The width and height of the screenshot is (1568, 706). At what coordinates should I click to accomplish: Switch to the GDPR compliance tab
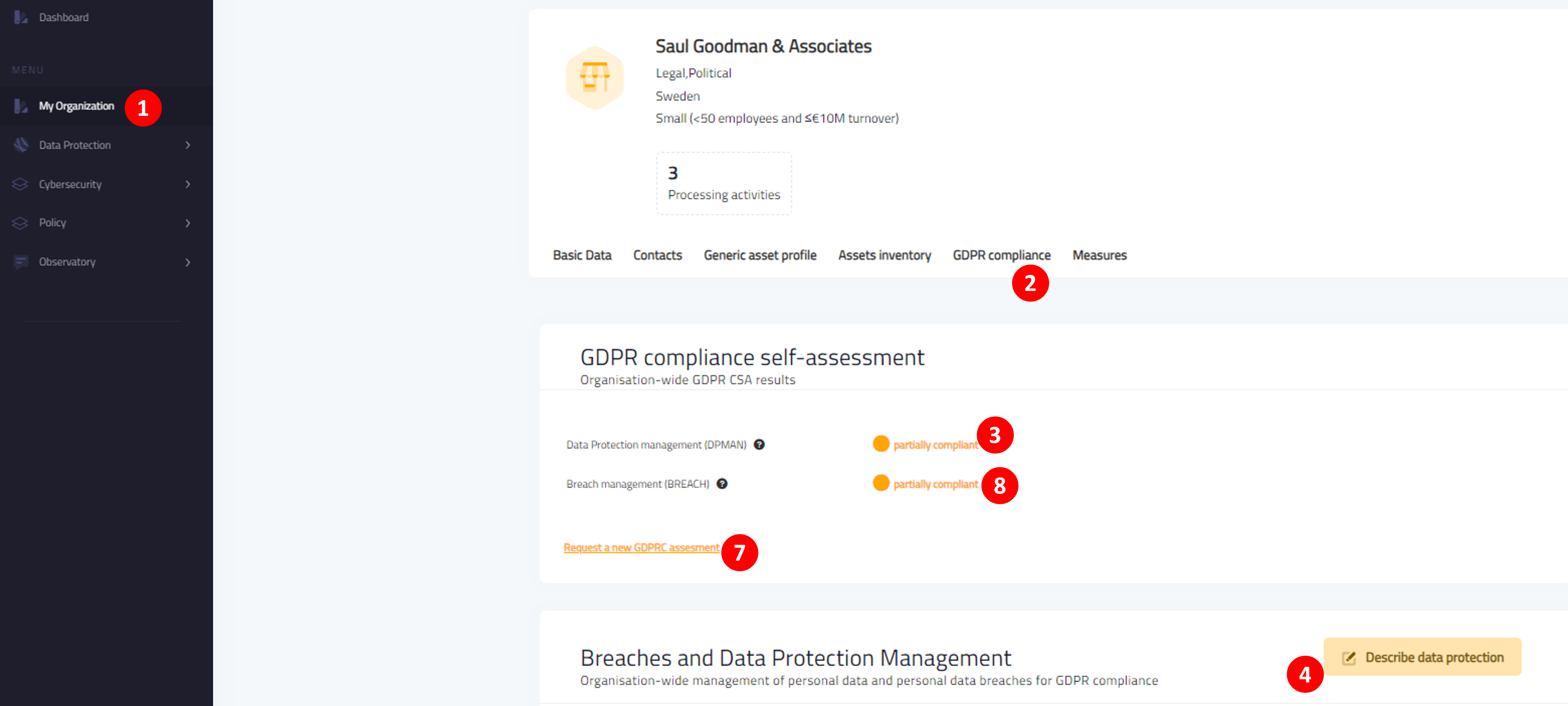click(1001, 255)
